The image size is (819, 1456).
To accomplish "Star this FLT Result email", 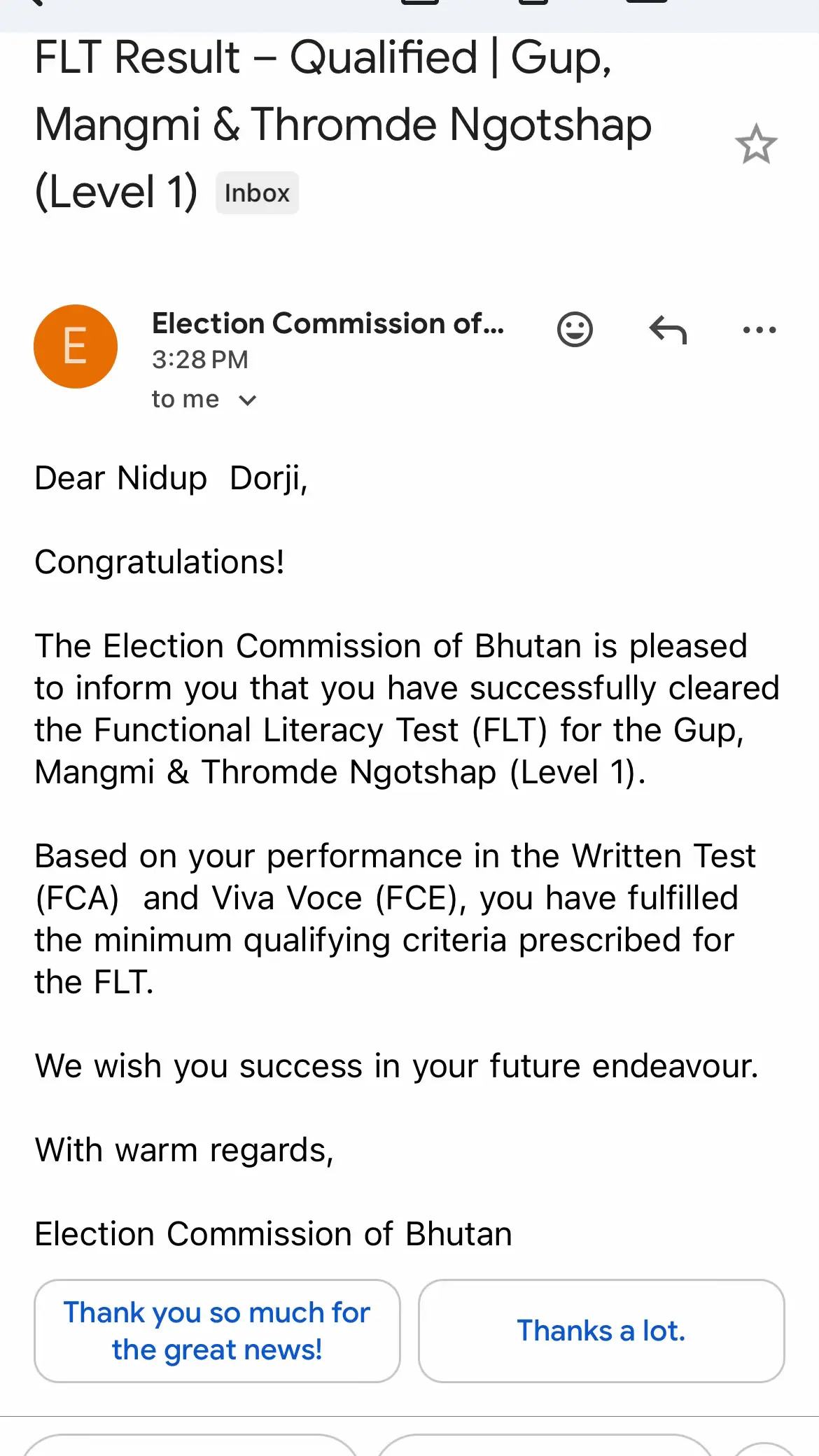I will (756, 144).
